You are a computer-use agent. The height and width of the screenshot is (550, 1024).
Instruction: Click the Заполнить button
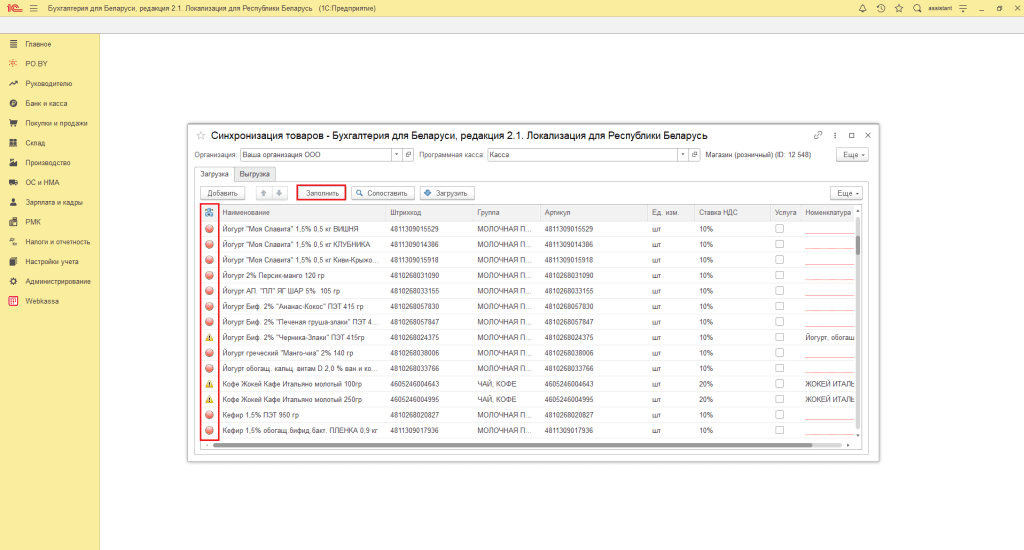coord(322,193)
